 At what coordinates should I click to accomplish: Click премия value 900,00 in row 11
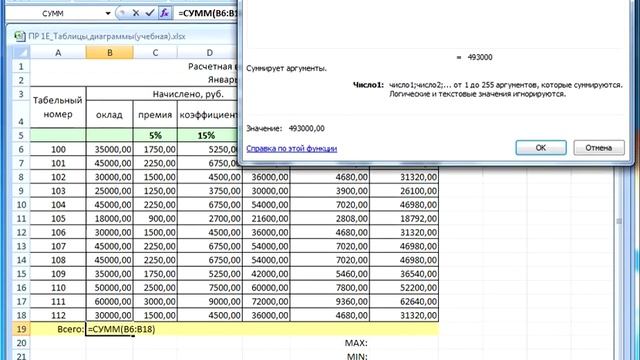tap(155, 219)
